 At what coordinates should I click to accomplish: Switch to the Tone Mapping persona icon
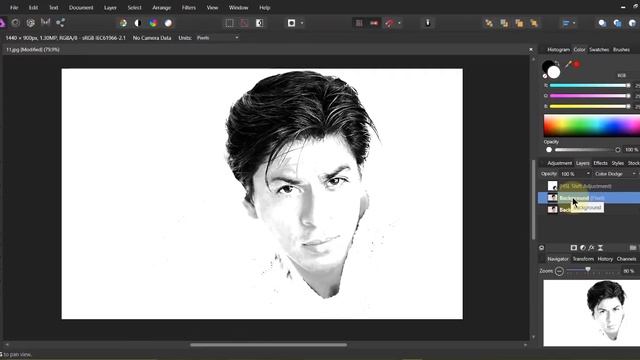pos(45,22)
